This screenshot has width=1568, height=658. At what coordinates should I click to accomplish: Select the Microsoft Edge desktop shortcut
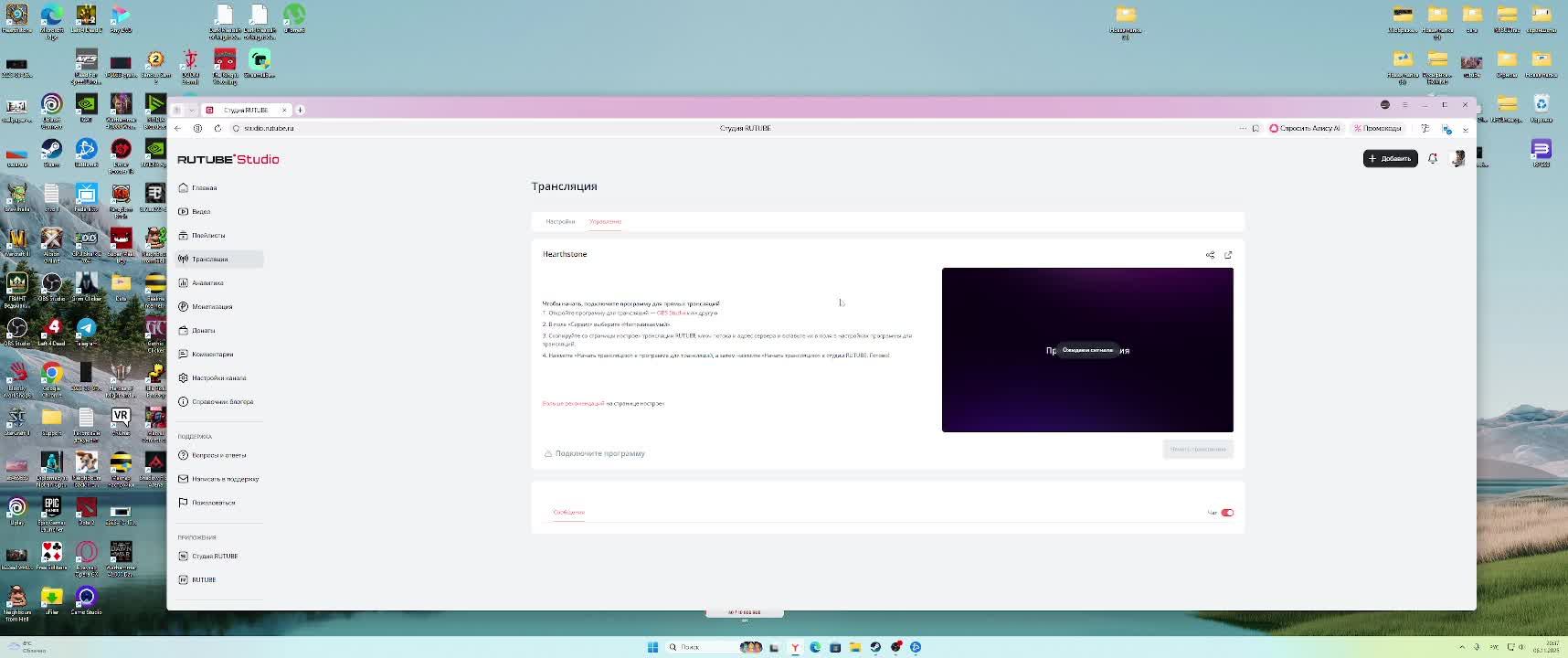(52, 22)
